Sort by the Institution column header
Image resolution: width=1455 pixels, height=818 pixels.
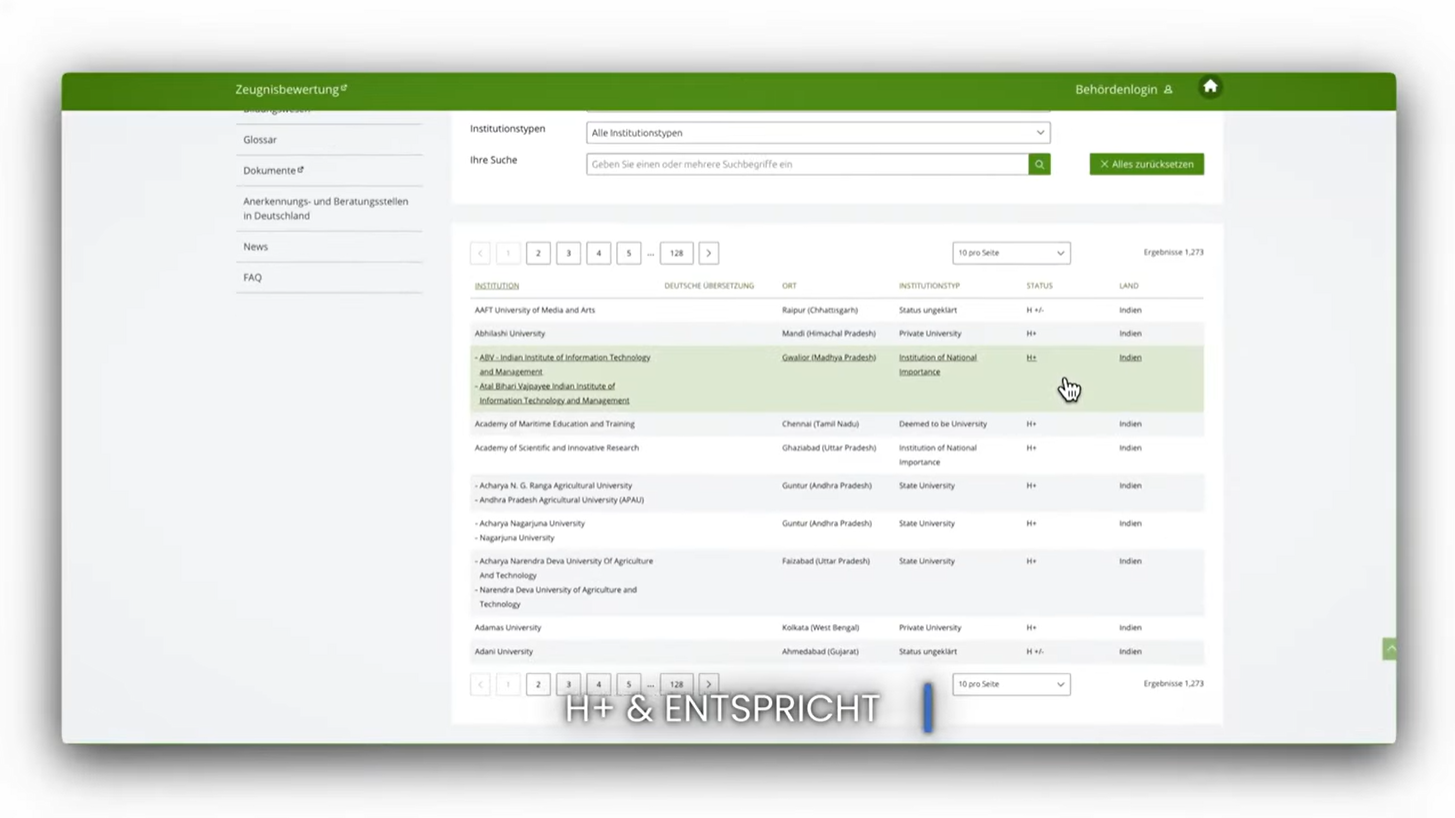pyautogui.click(x=496, y=286)
